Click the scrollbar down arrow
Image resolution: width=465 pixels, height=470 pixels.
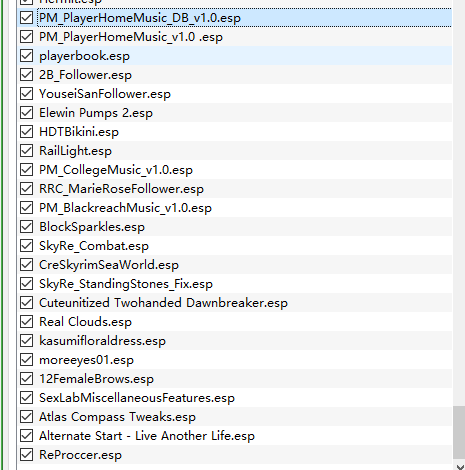click(x=460, y=466)
